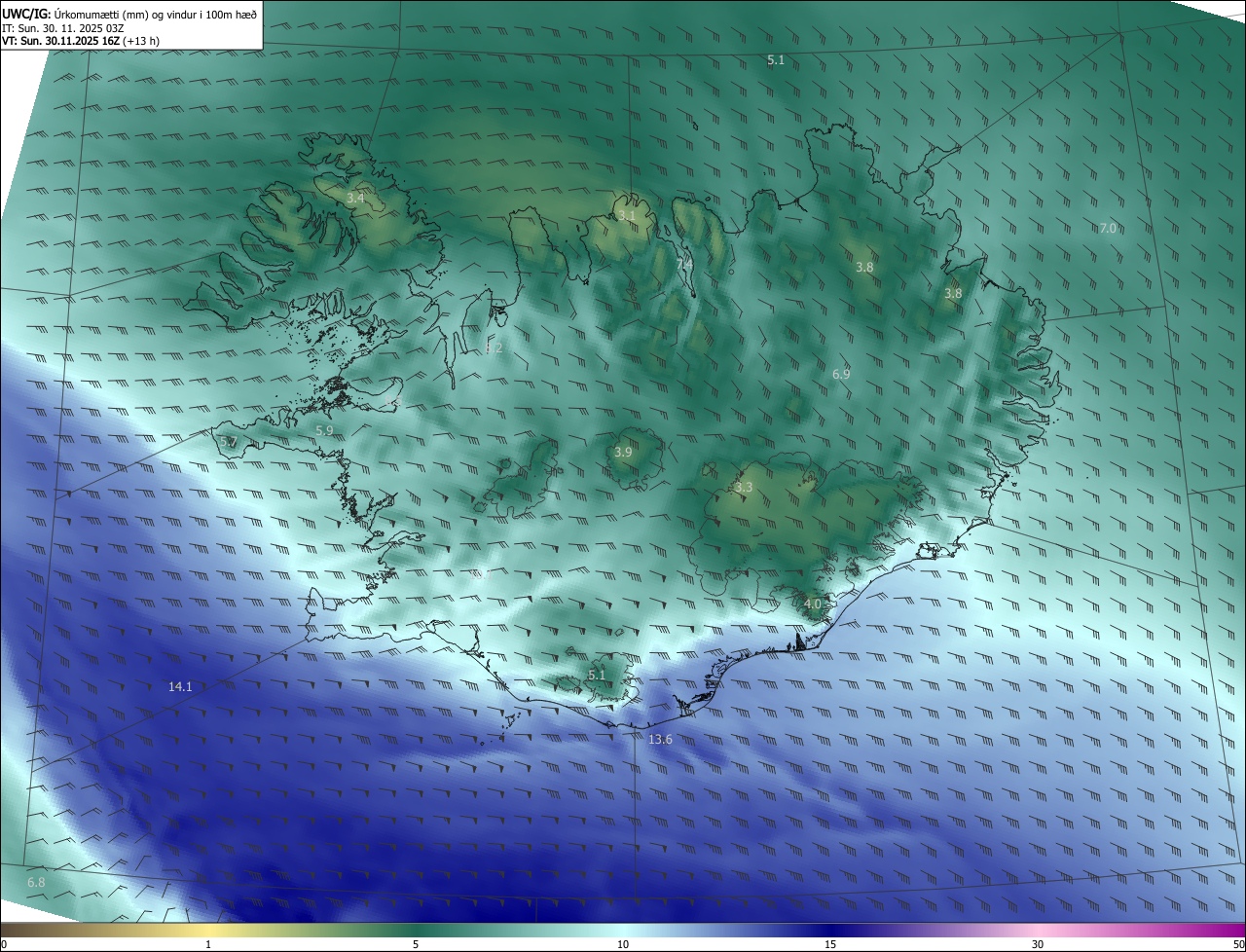Click the 14.1 value over the southwest sea
The height and width of the screenshot is (952, 1246).
point(180,686)
